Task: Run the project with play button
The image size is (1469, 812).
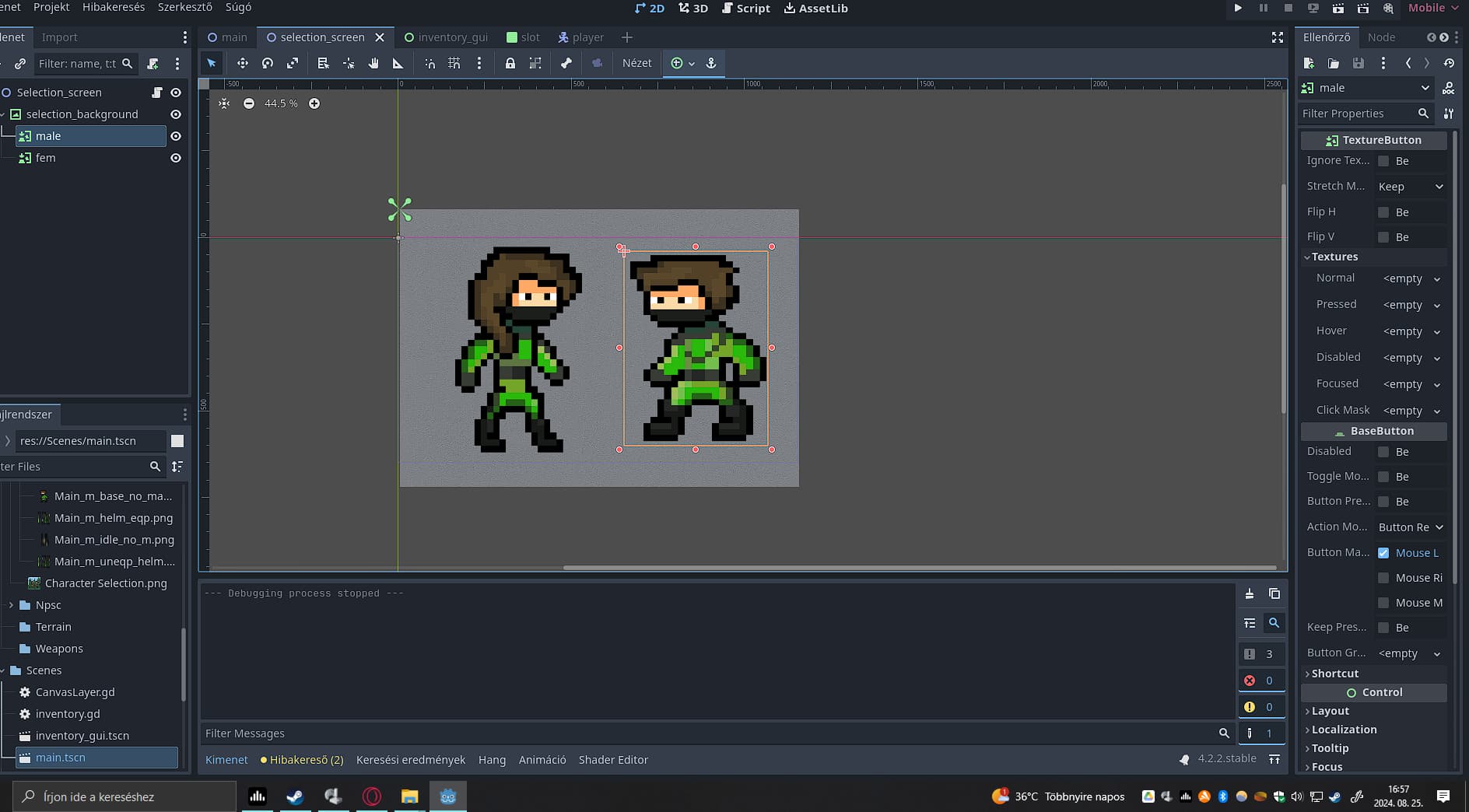Action: pos(1238,8)
